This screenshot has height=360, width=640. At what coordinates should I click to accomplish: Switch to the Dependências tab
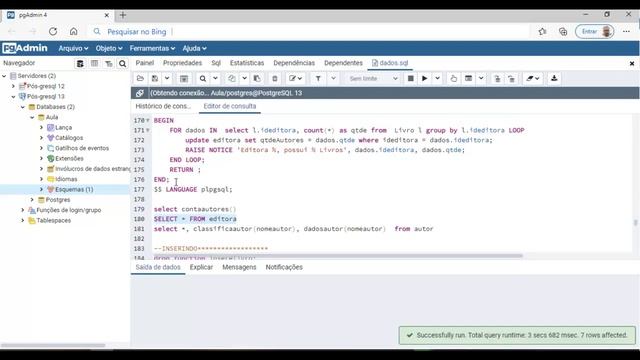(x=294, y=63)
